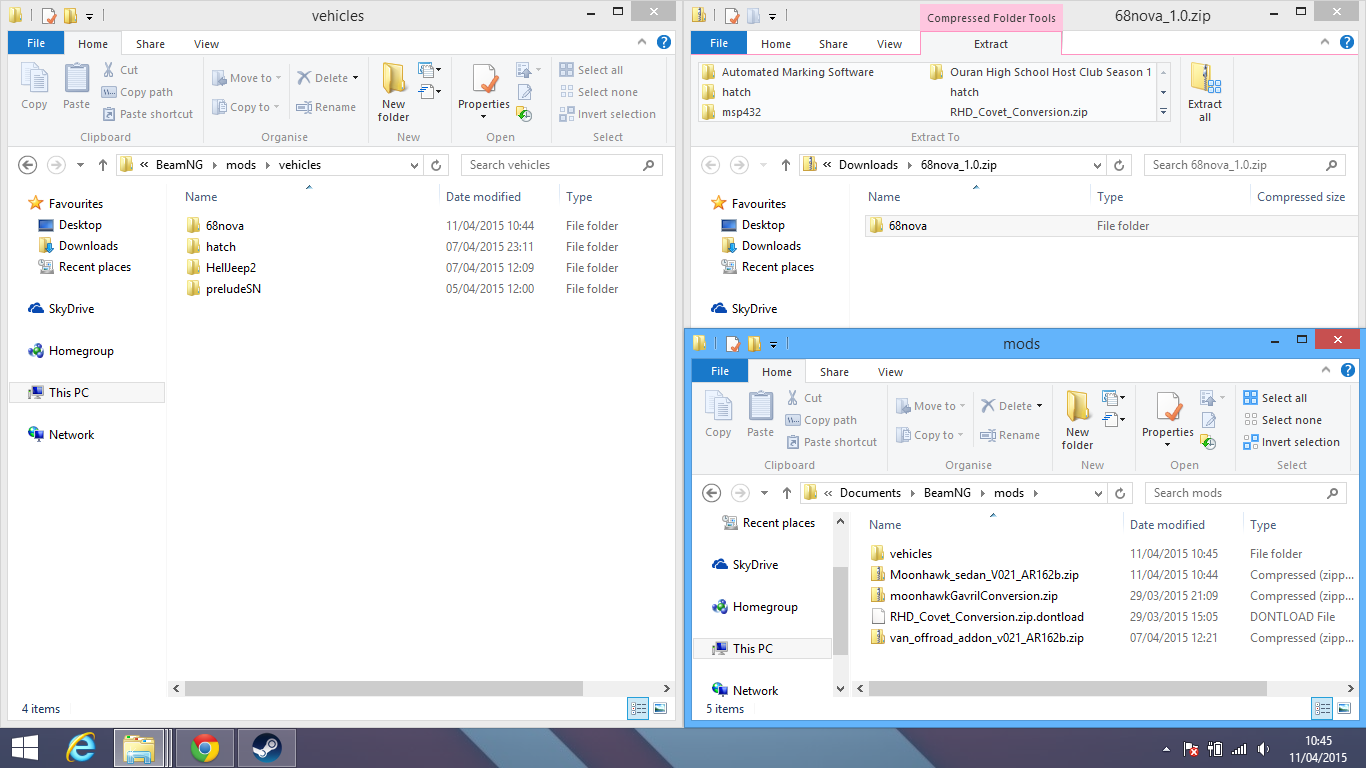Click File Explorer icon on the taskbar
The width and height of the screenshot is (1366, 768).
click(139, 747)
